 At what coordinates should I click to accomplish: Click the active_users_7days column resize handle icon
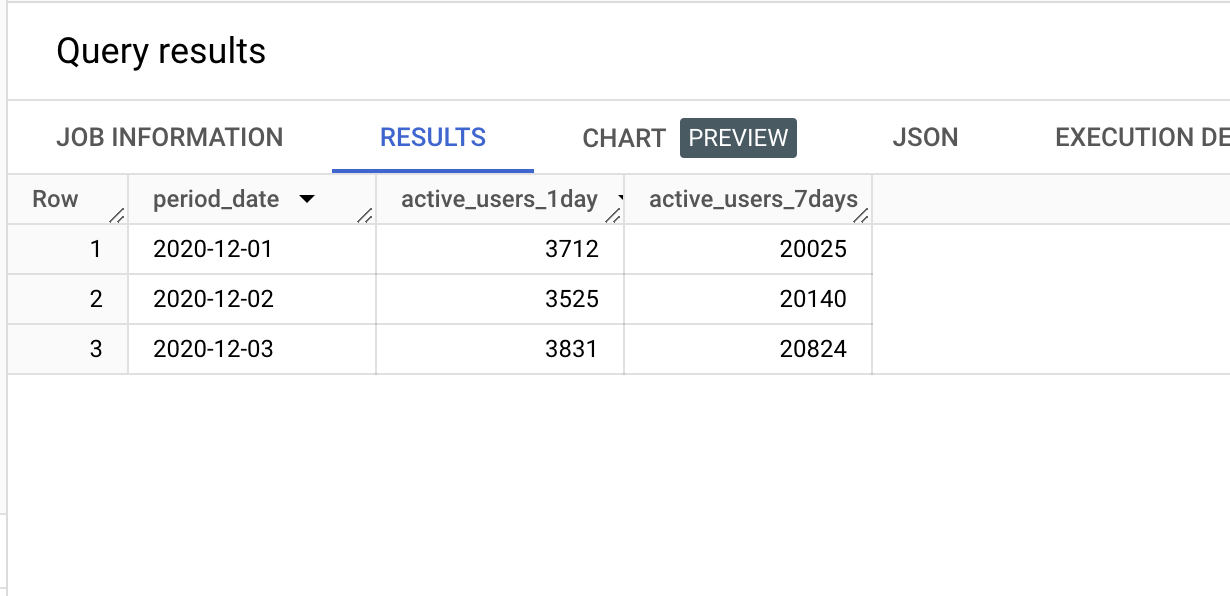(861, 214)
